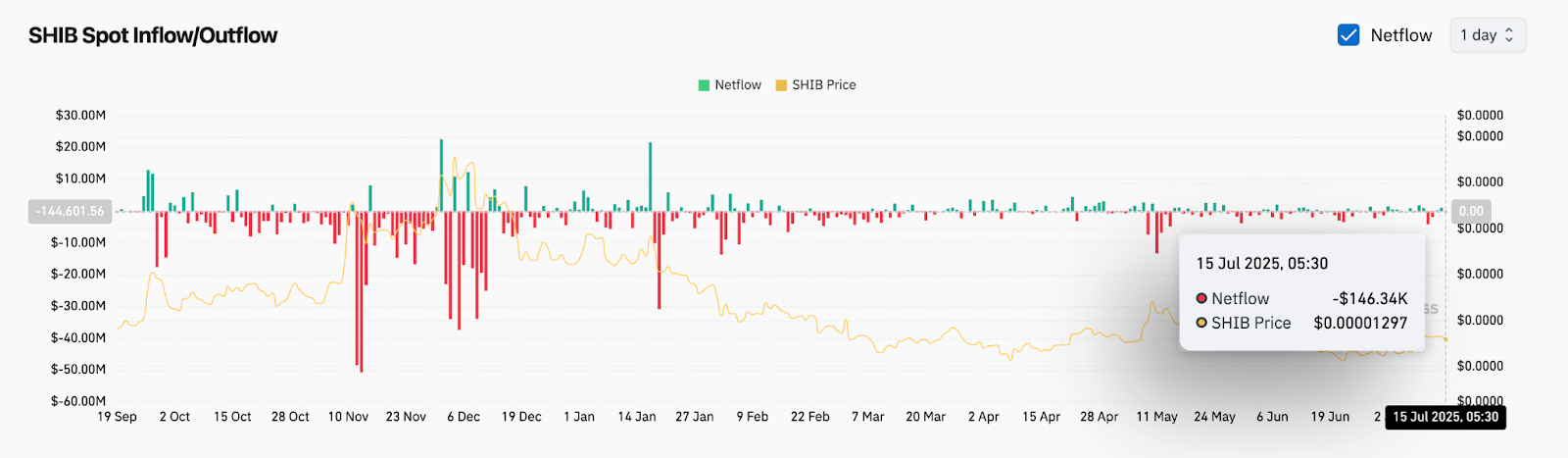Click the 9 Feb date label
This screenshot has width=1568, height=458.
(x=753, y=417)
